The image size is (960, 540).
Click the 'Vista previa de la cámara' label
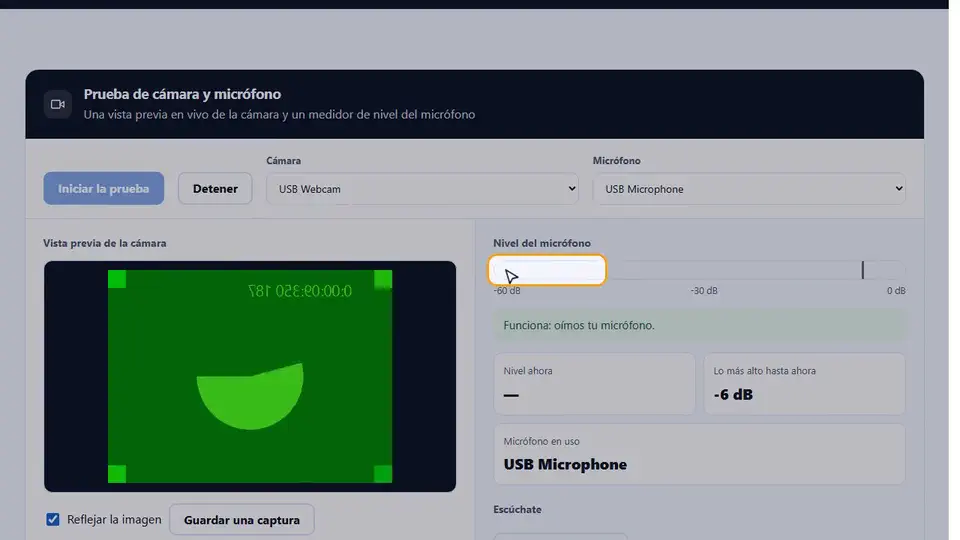[105, 243]
